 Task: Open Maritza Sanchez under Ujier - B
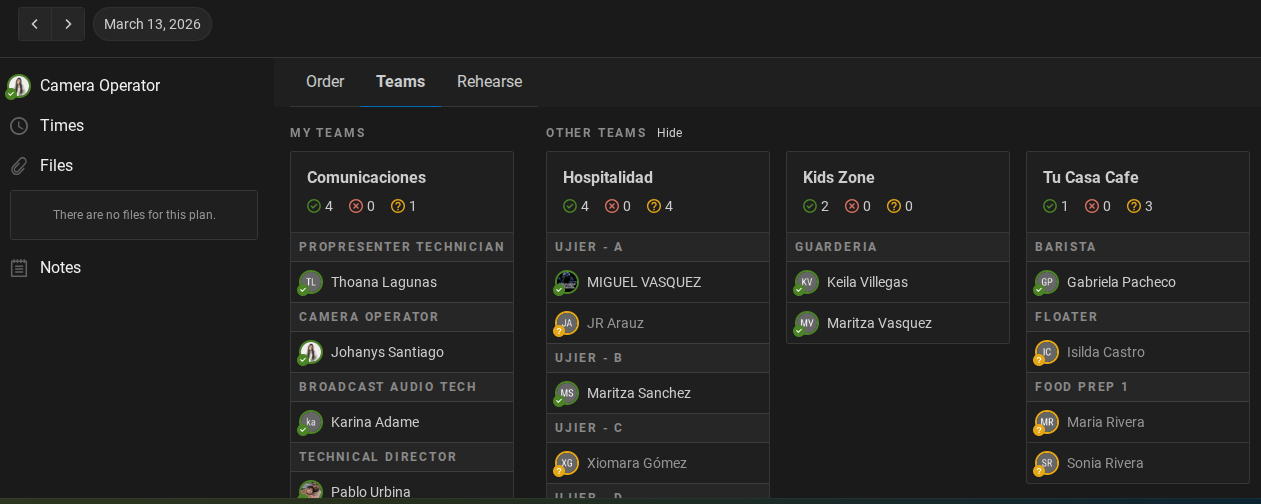click(x=638, y=393)
